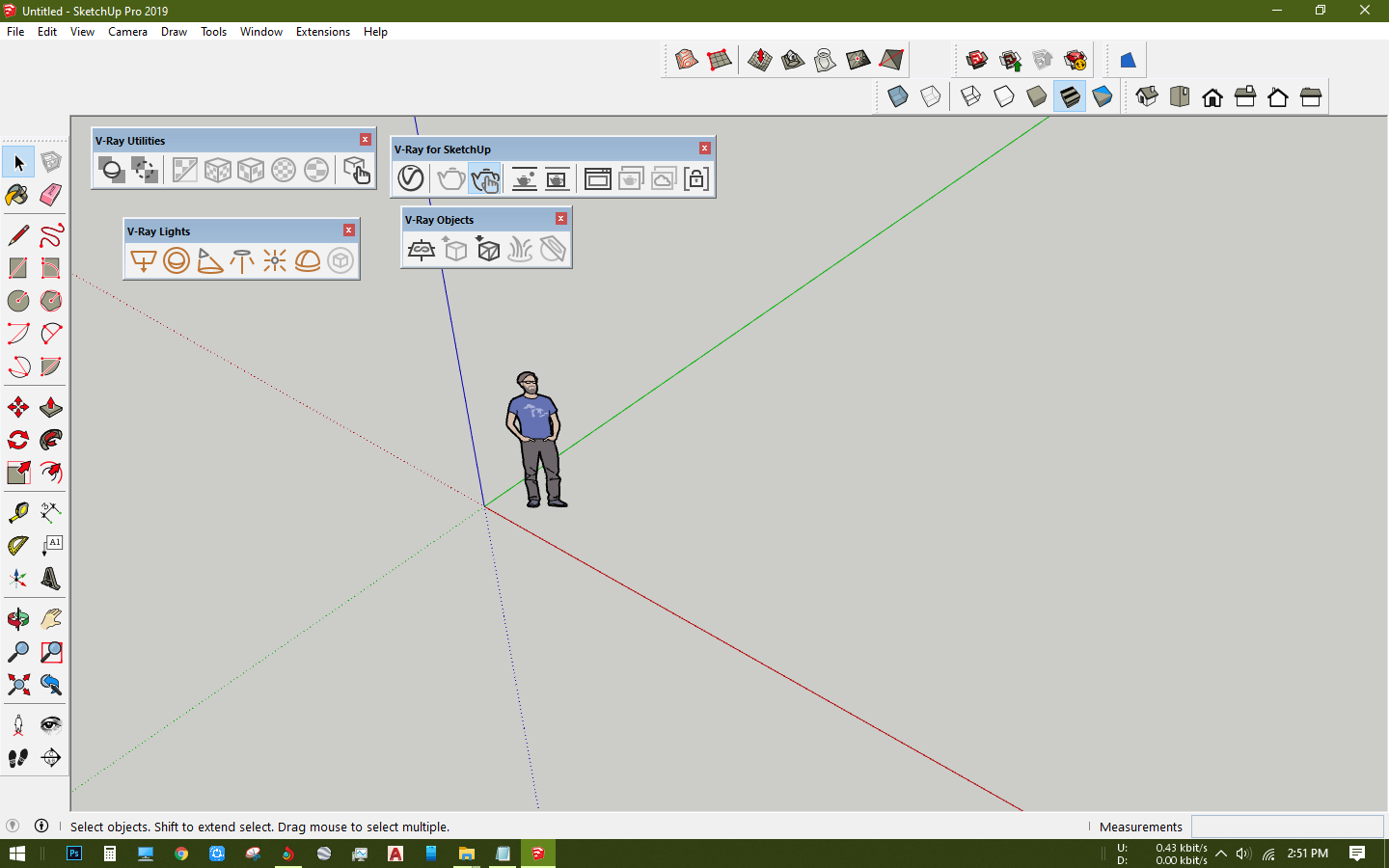Click the Measurements input box
Viewport: 1389px width, 868px height.
(1288, 827)
